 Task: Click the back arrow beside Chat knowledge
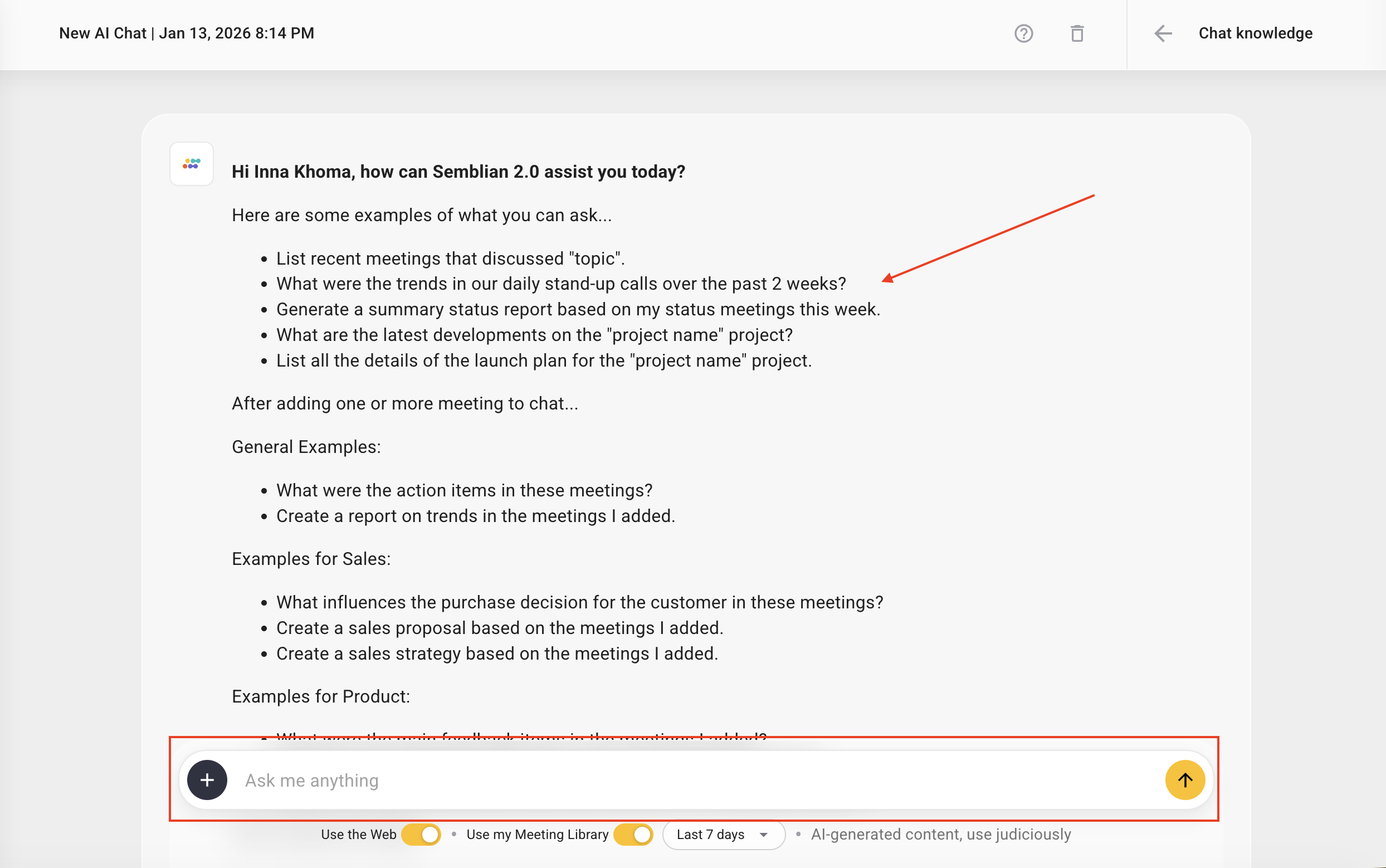pos(1163,33)
